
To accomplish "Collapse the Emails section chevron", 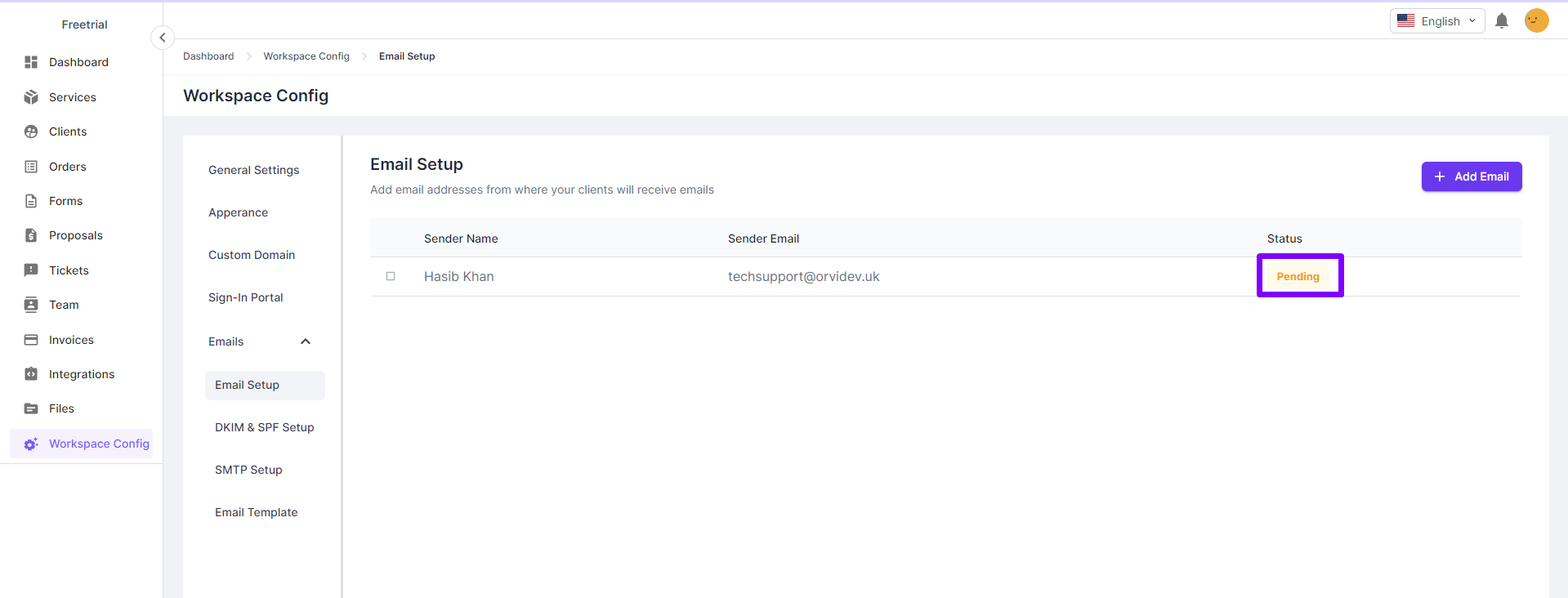I will (306, 341).
